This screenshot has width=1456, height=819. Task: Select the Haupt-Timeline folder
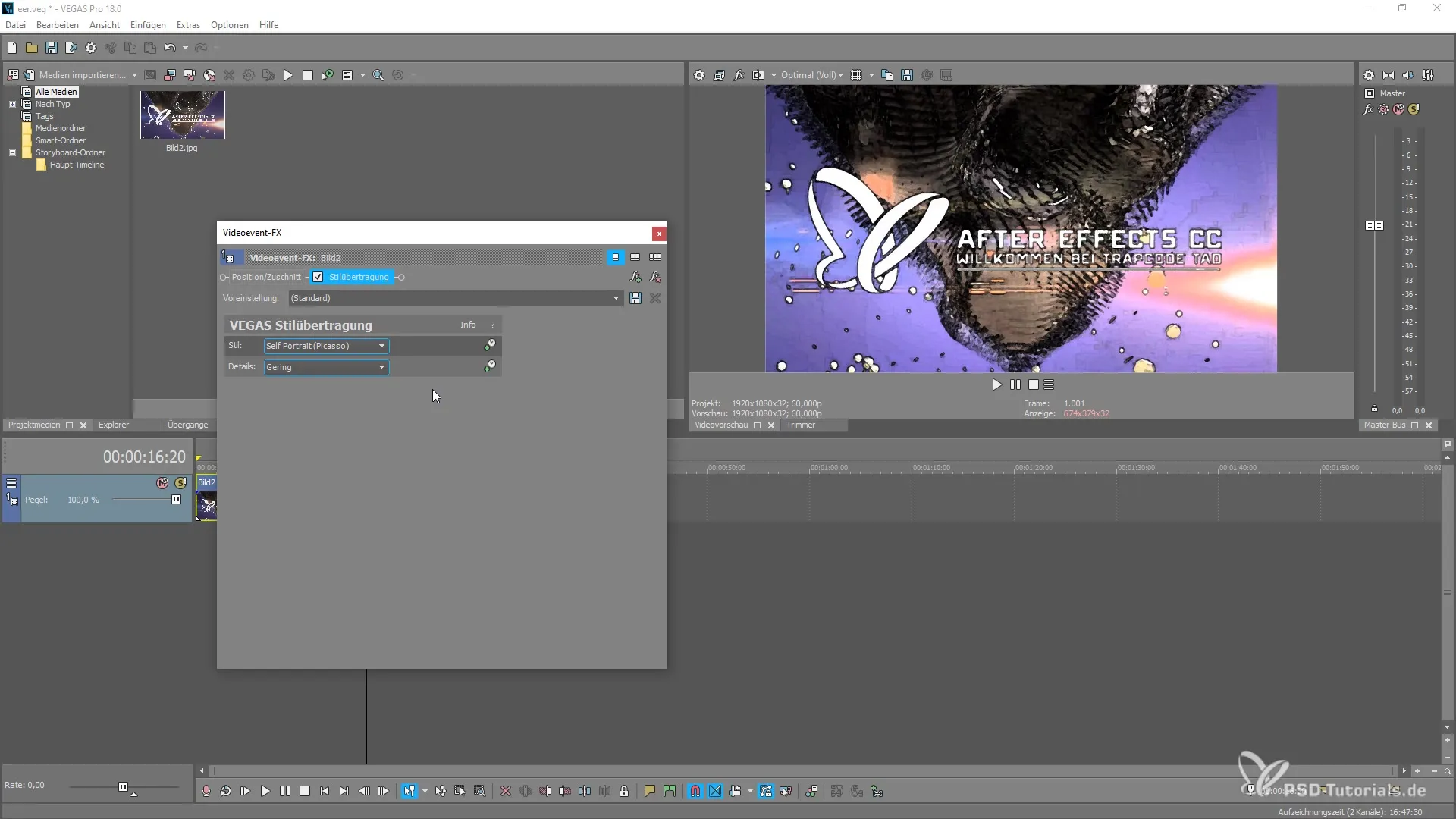(77, 165)
